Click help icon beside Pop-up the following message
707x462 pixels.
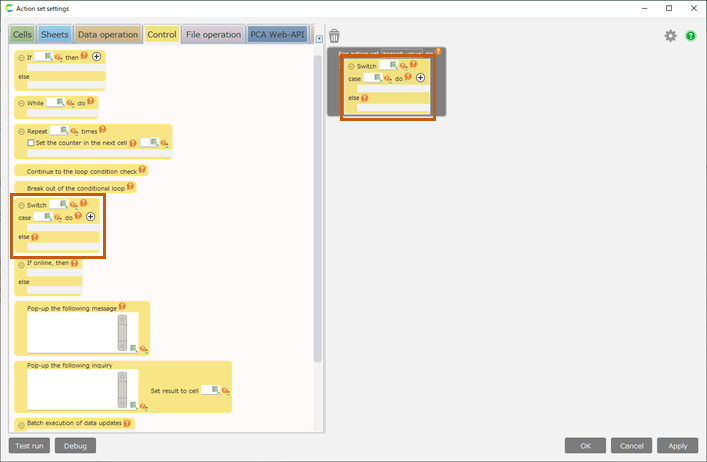[122, 307]
